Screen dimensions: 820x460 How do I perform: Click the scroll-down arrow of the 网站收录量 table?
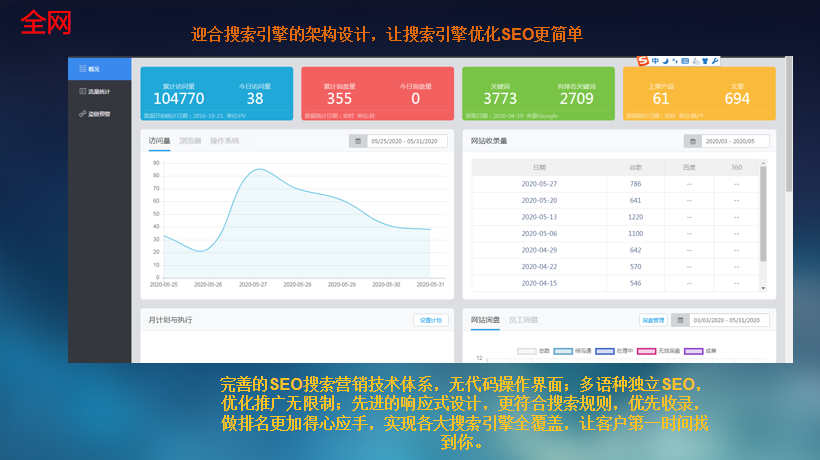point(763,288)
